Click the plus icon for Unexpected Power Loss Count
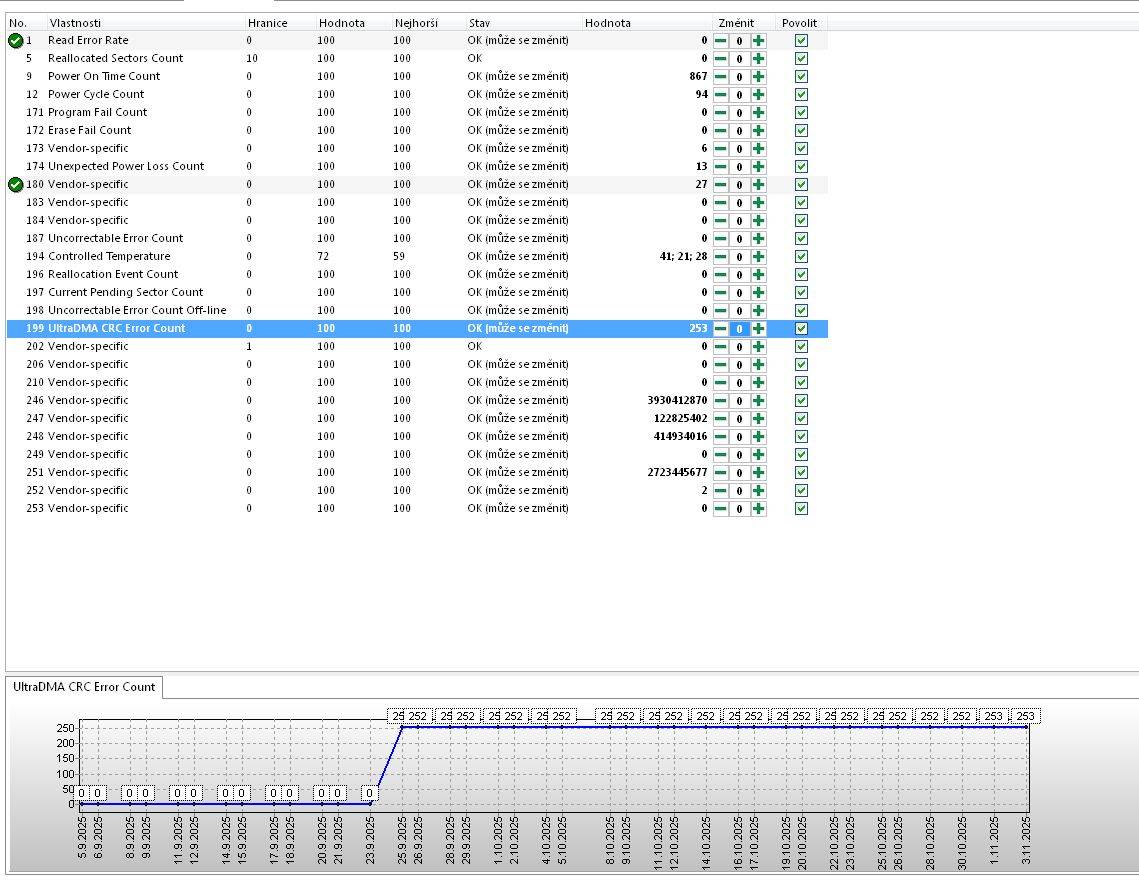Viewport: 1139px width, 886px height. pos(759,167)
